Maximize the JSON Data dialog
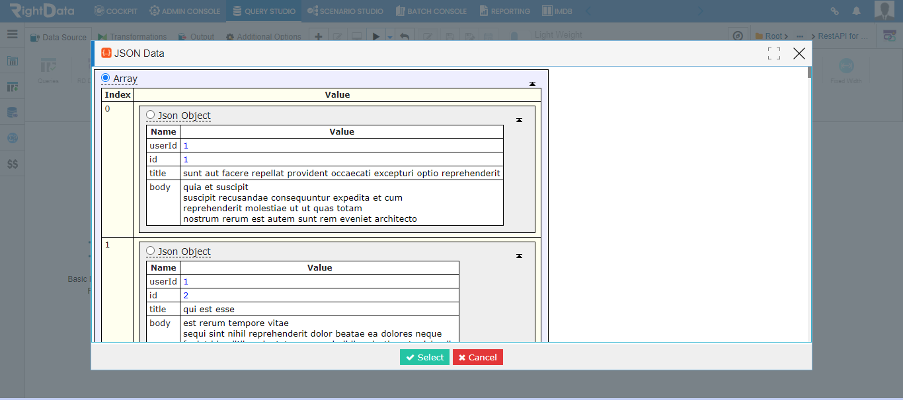Screen dimensions: 904x400 click(774, 54)
